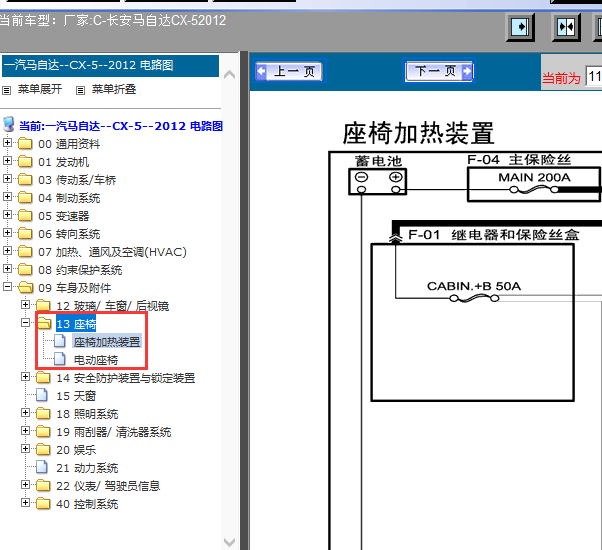Image resolution: width=602 pixels, height=550 pixels.
Task: Expand the 12 玻璃/车窗/后视镜 folder
Action: (25, 304)
